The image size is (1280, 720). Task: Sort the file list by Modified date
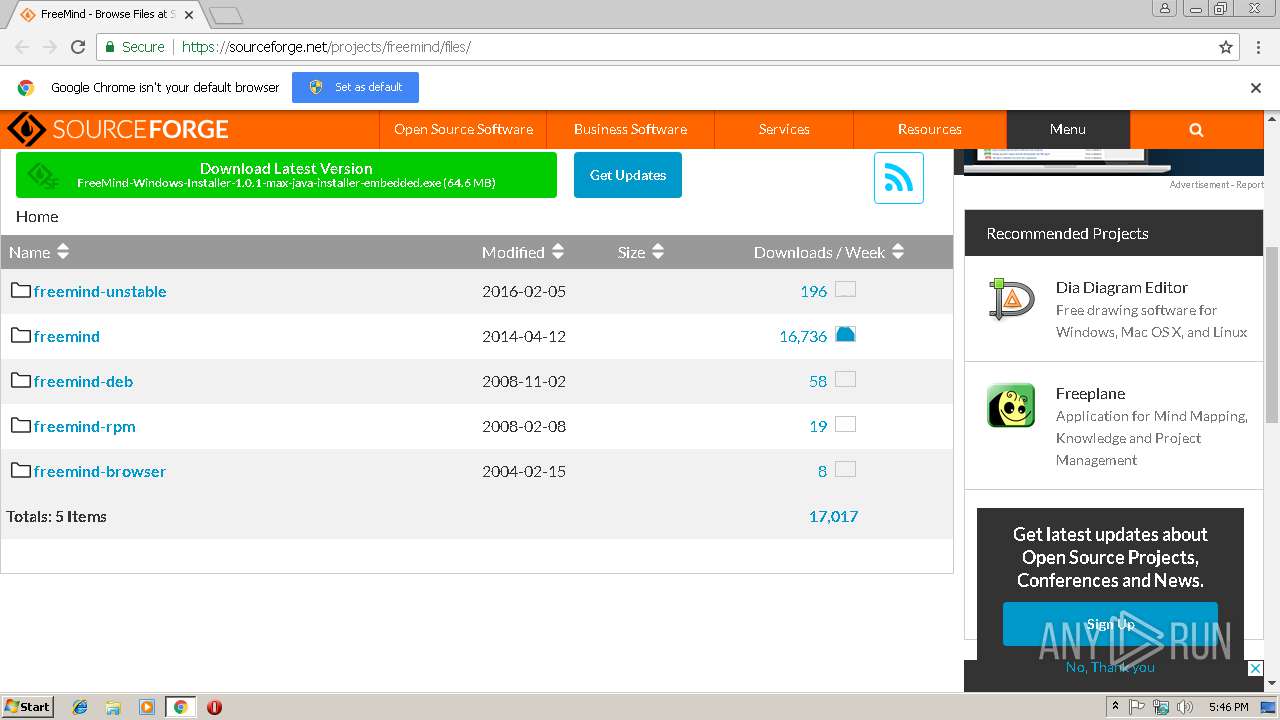pyautogui.click(x=523, y=252)
